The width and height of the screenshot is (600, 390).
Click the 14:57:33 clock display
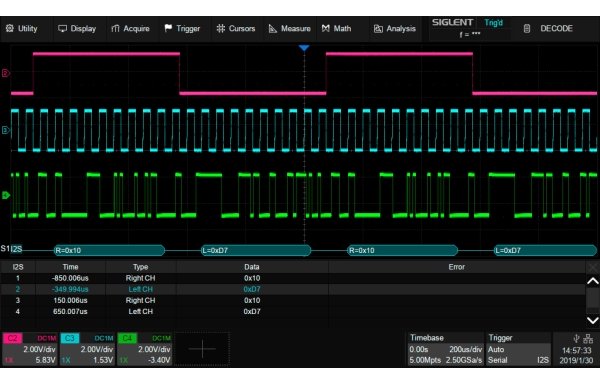coord(576,350)
